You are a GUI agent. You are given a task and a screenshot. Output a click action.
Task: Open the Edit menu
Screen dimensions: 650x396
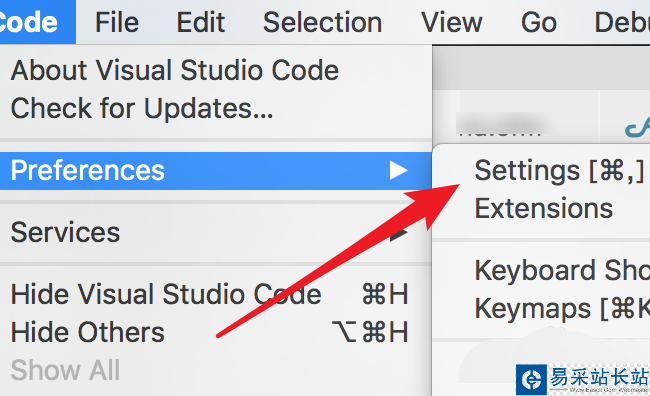(x=201, y=22)
